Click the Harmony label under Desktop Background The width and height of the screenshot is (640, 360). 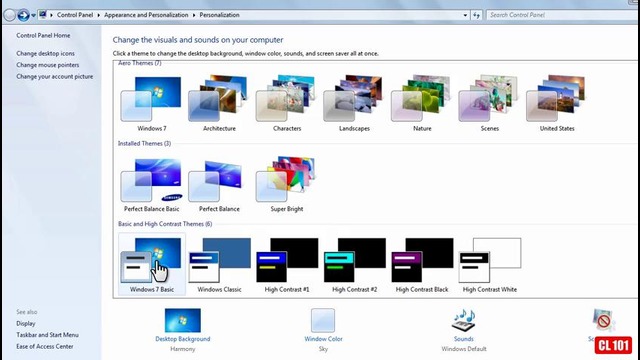(182, 349)
